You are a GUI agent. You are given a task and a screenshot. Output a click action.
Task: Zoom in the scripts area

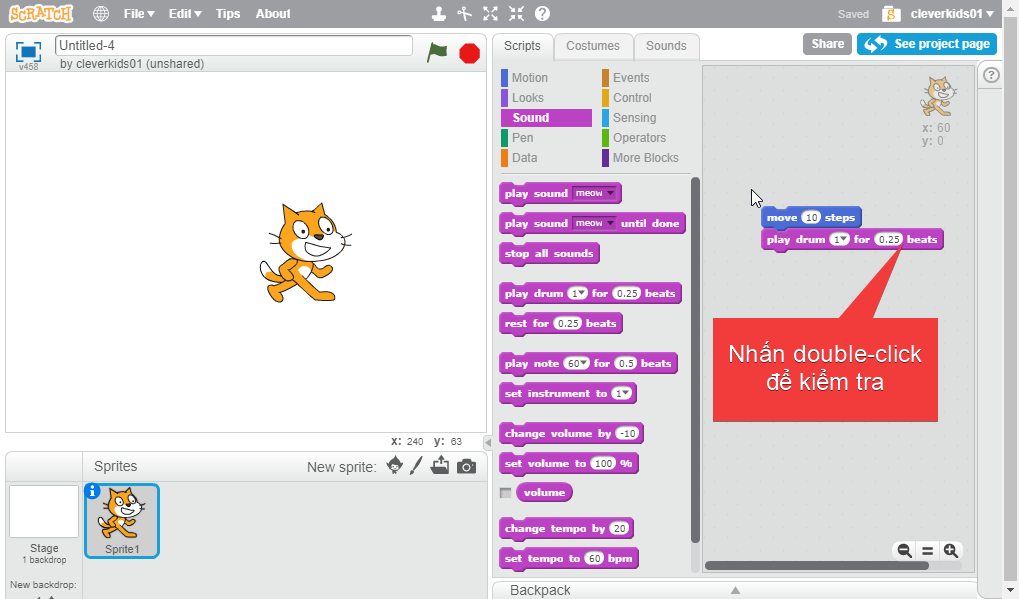point(951,551)
